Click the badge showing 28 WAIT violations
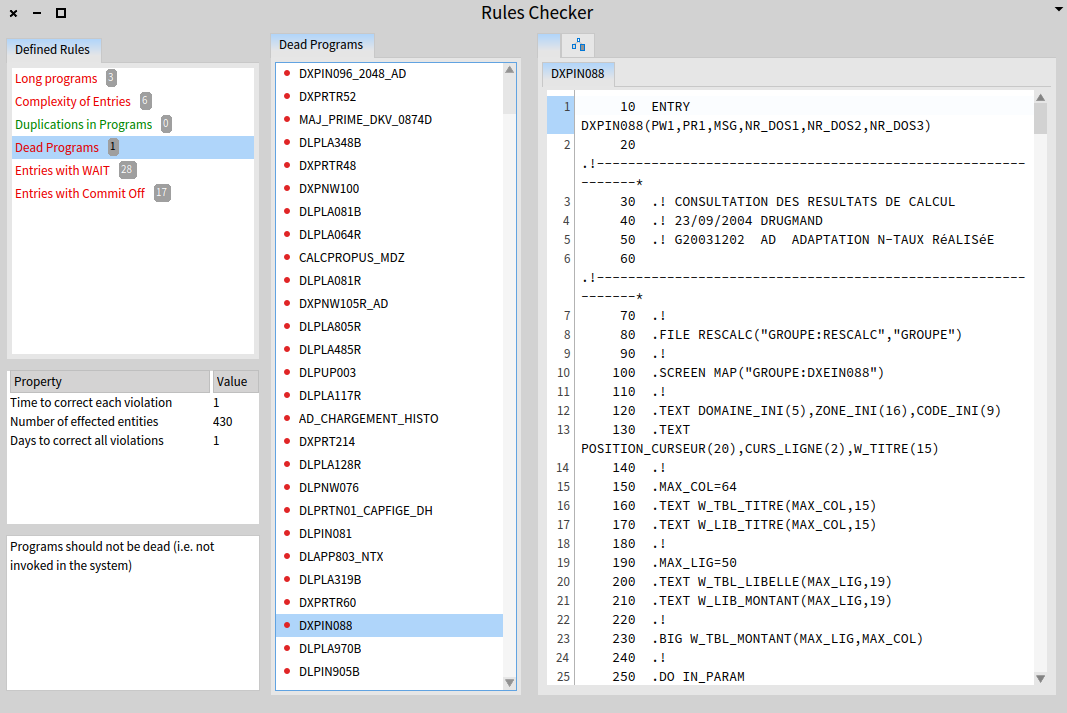The height and width of the screenshot is (713, 1067). 127,170
